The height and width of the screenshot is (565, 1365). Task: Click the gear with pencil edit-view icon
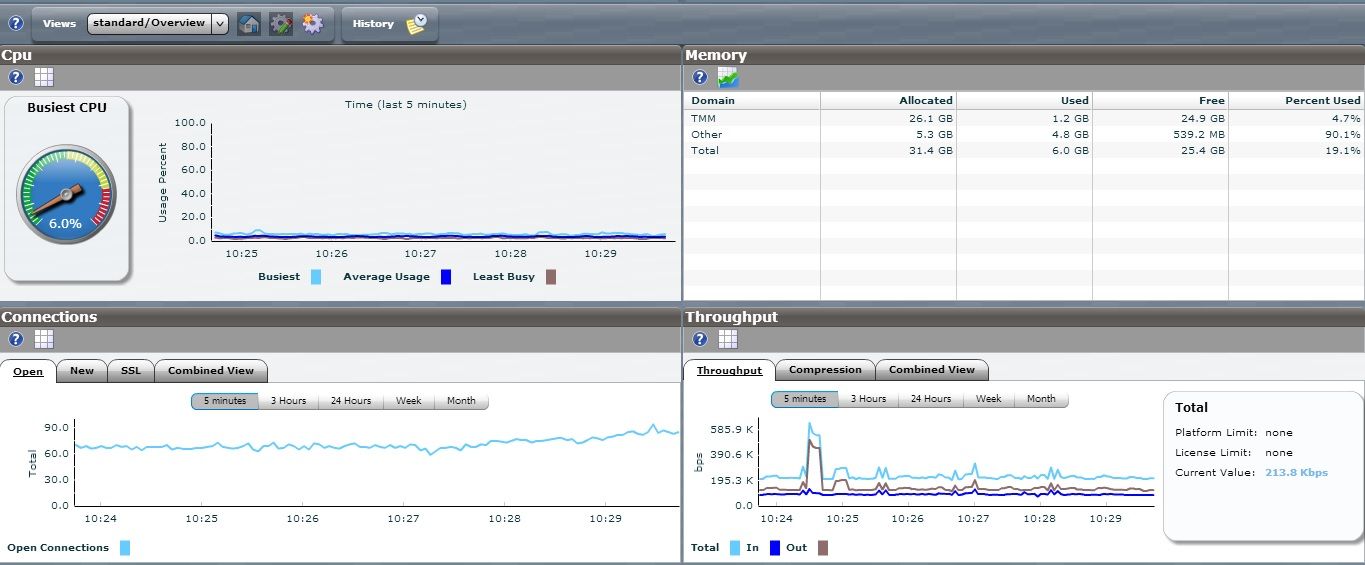pyautogui.click(x=281, y=24)
